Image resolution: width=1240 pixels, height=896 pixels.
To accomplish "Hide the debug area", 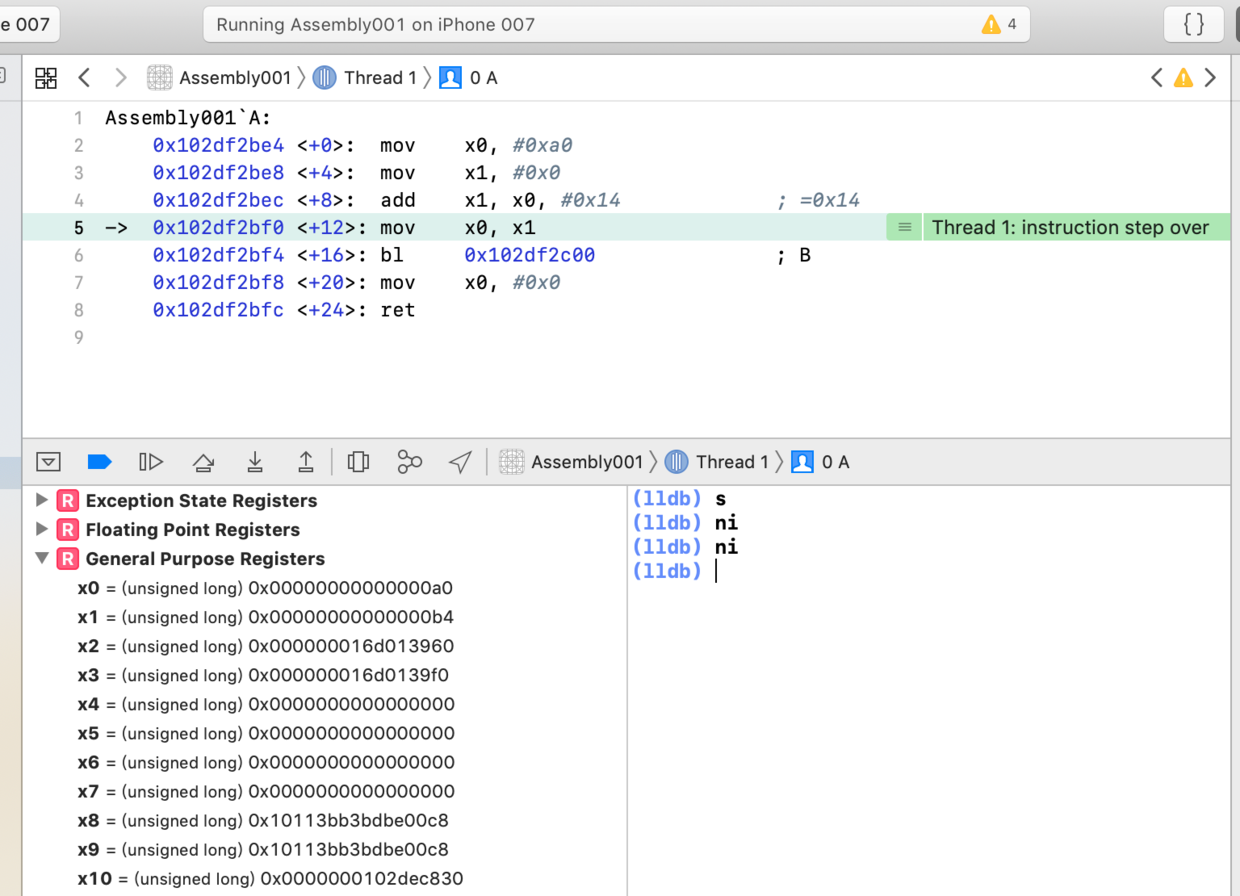I will tap(48, 462).
